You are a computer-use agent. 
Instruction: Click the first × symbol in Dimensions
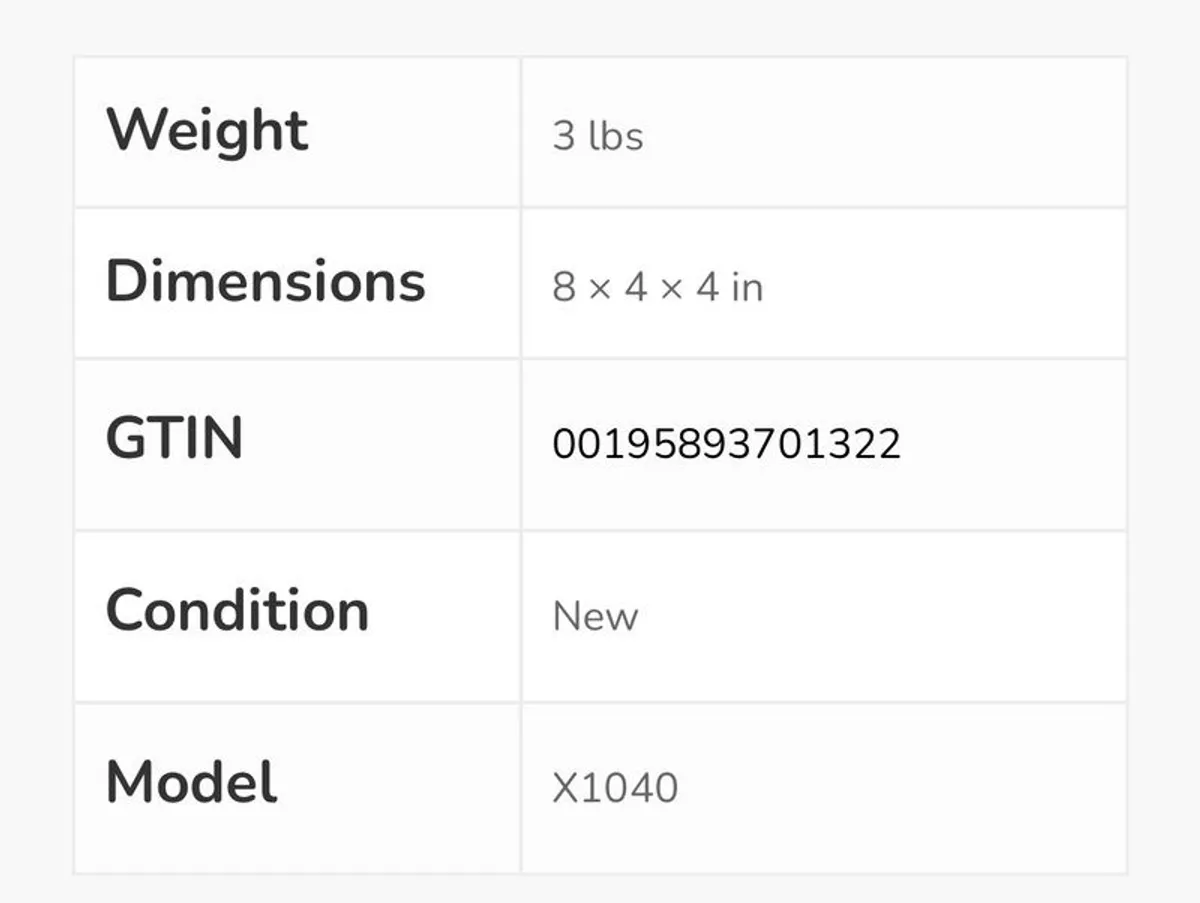click(x=599, y=289)
